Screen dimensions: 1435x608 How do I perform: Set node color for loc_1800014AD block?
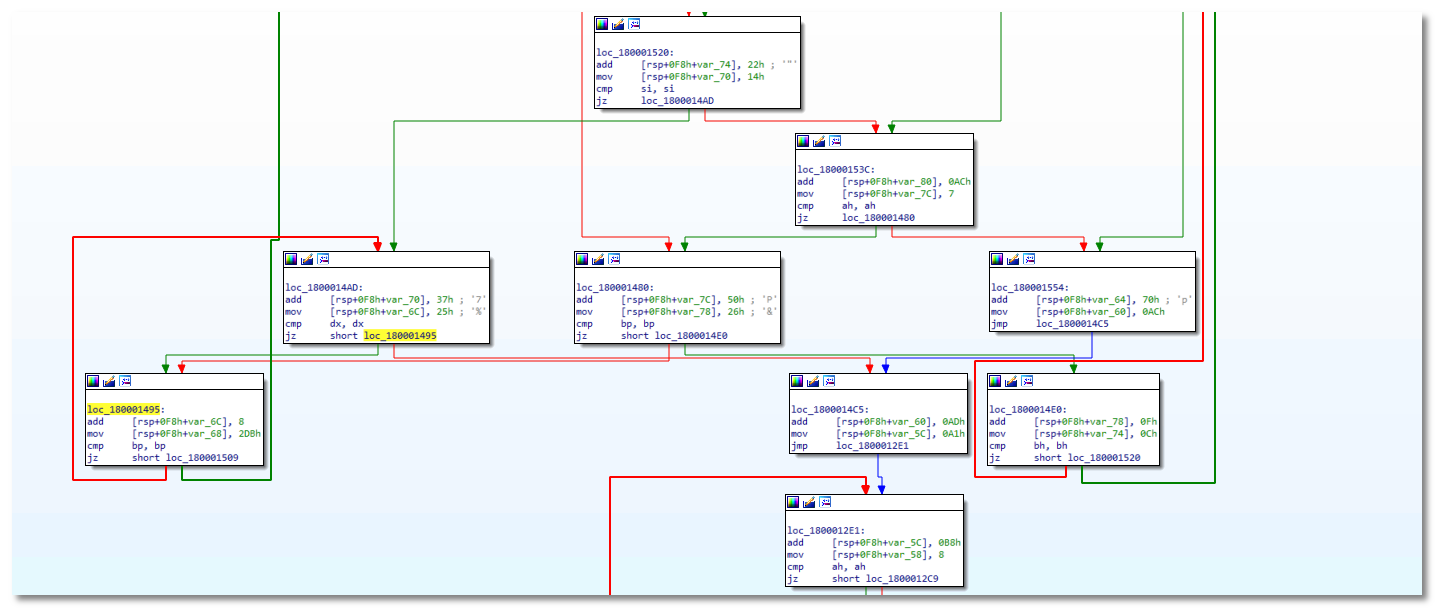[x=292, y=259]
